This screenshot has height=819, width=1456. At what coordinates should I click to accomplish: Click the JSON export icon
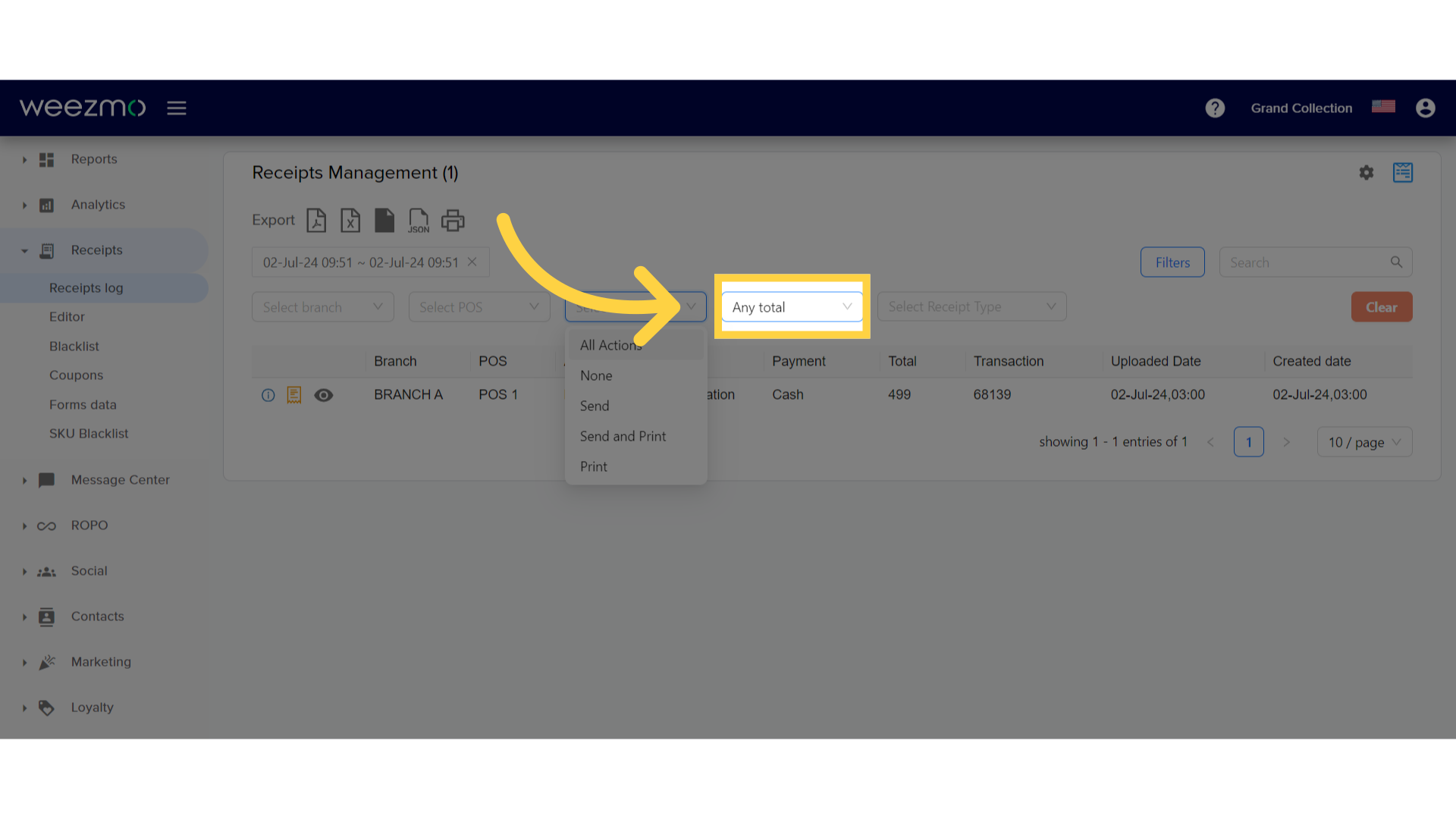(418, 219)
